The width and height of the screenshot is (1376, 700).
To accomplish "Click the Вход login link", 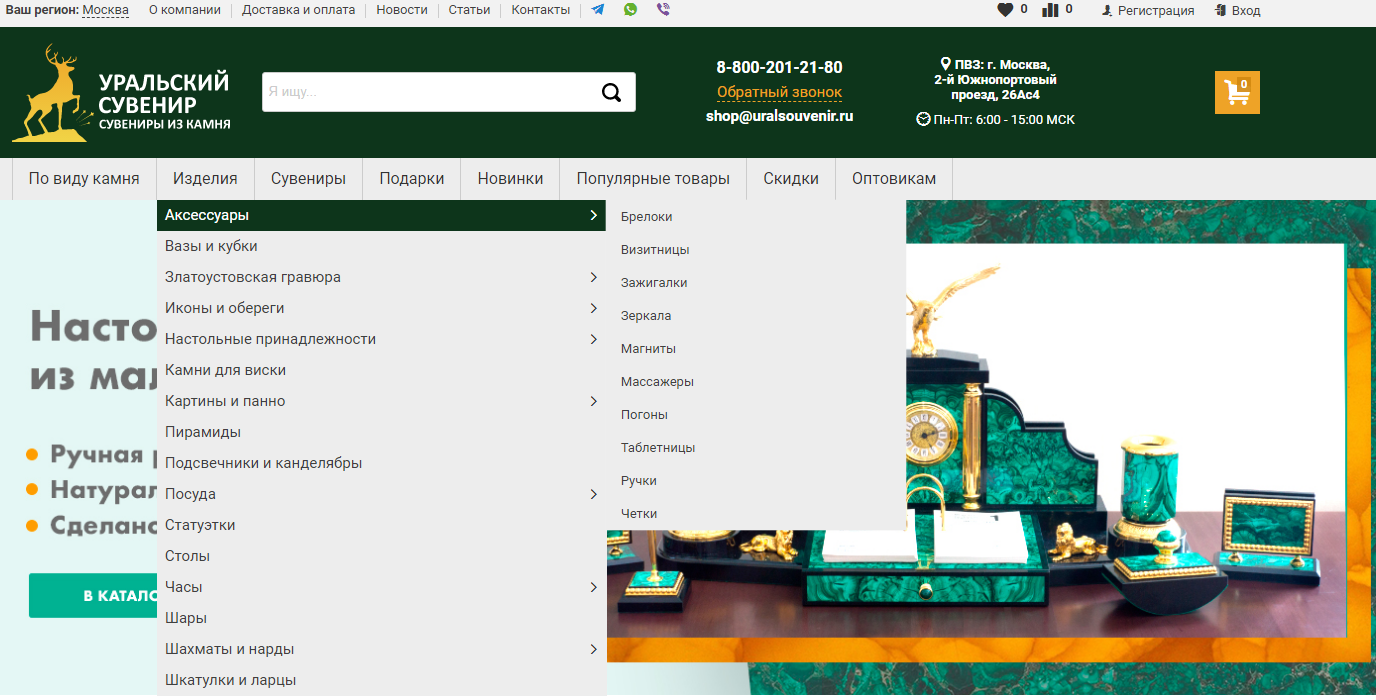I will pos(1245,11).
